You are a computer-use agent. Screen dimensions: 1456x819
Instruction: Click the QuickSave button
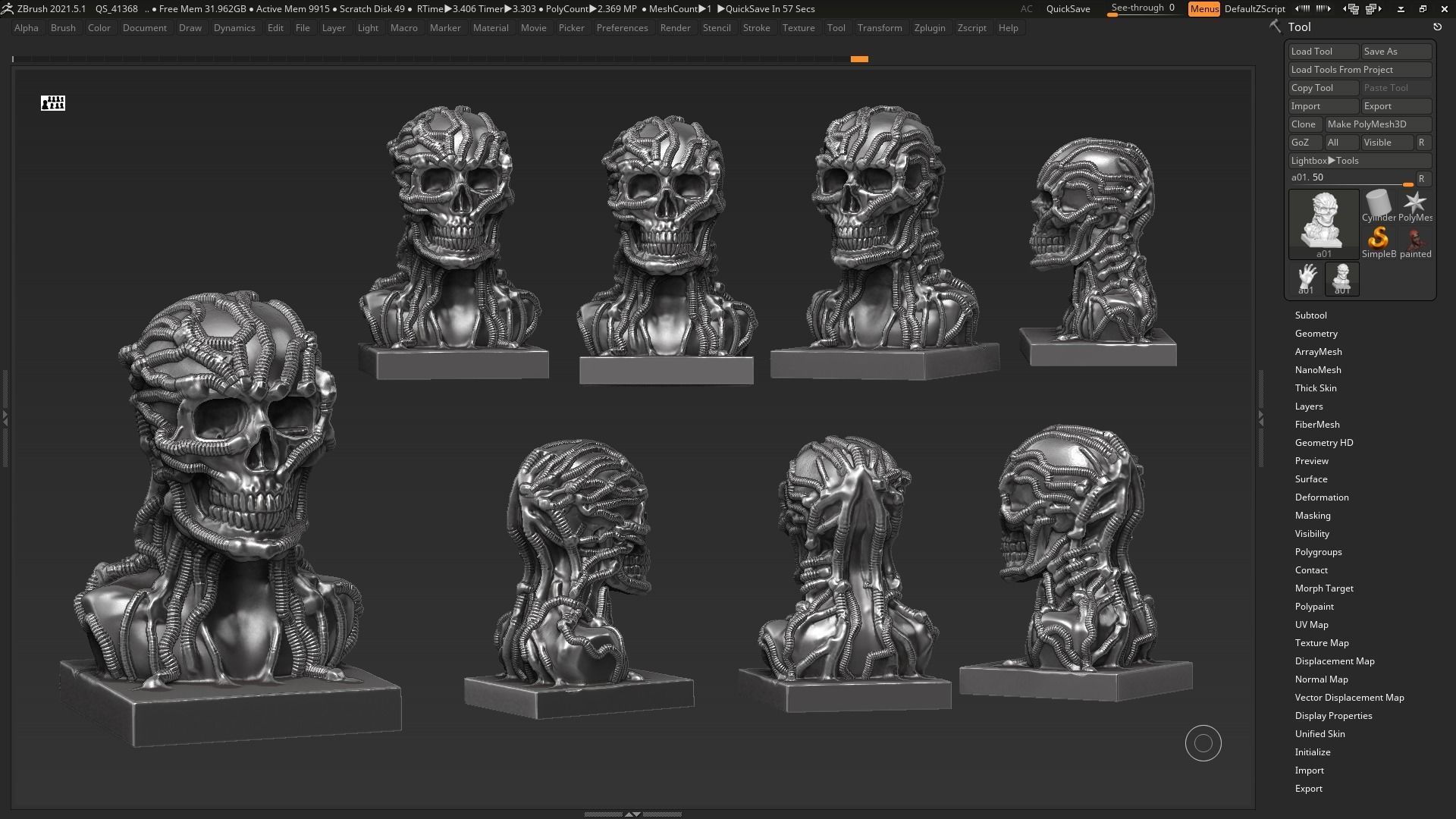(1068, 9)
